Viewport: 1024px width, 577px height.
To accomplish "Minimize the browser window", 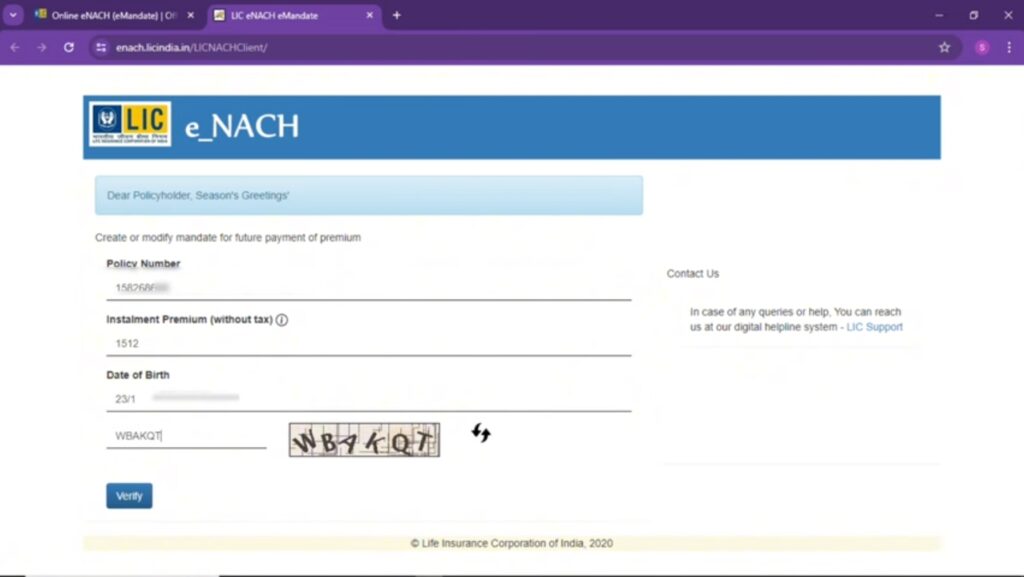I will 939,15.
